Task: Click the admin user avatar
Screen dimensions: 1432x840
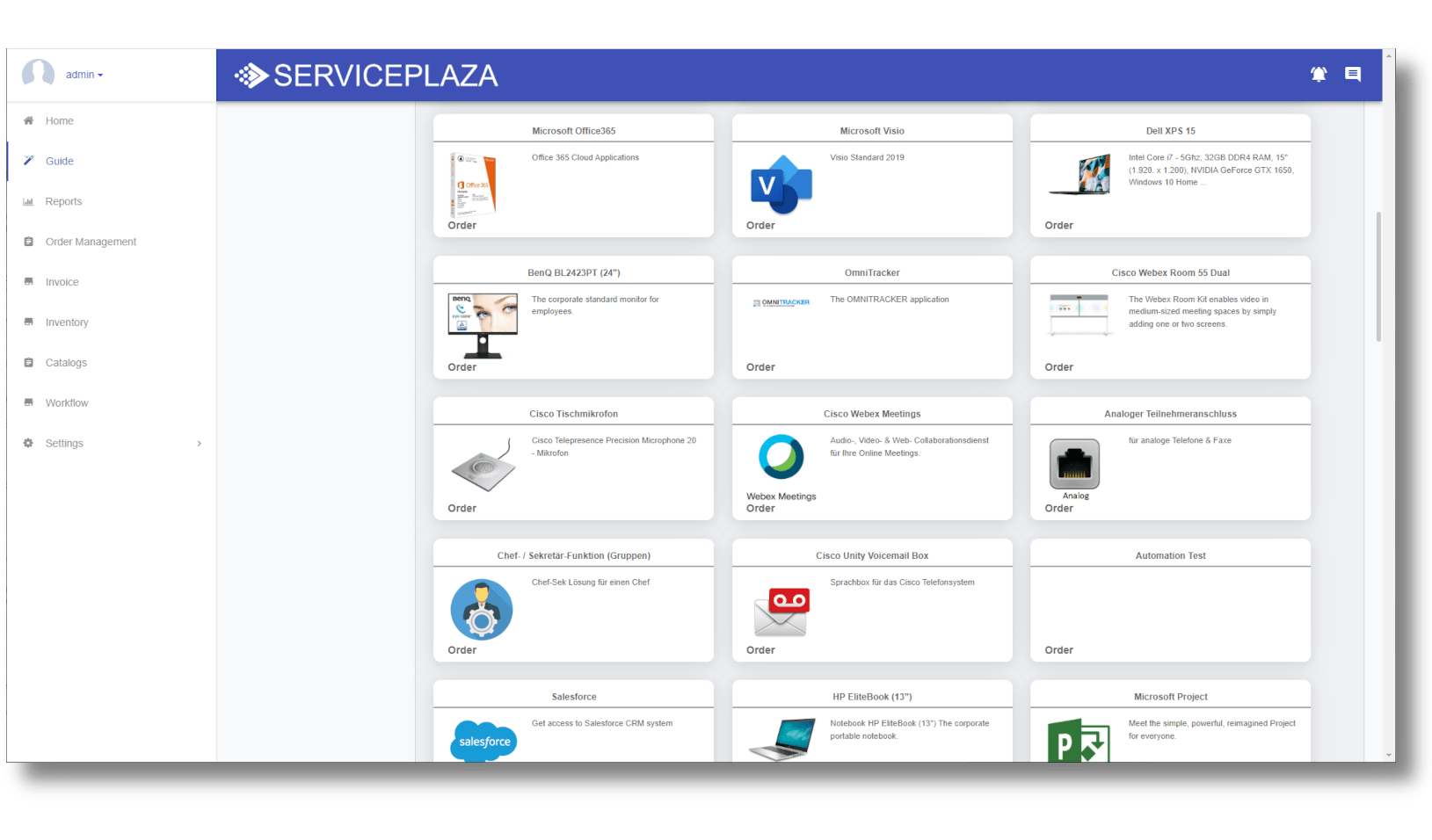Action: click(38, 74)
